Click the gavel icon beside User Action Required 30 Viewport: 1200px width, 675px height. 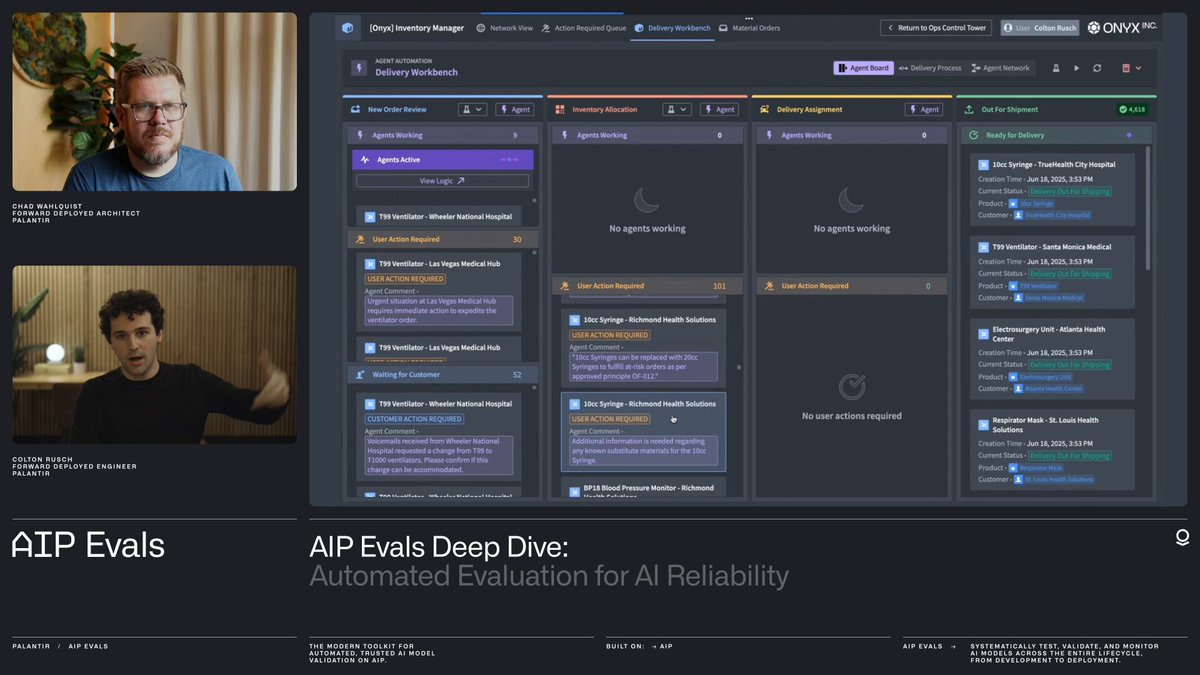click(360, 239)
